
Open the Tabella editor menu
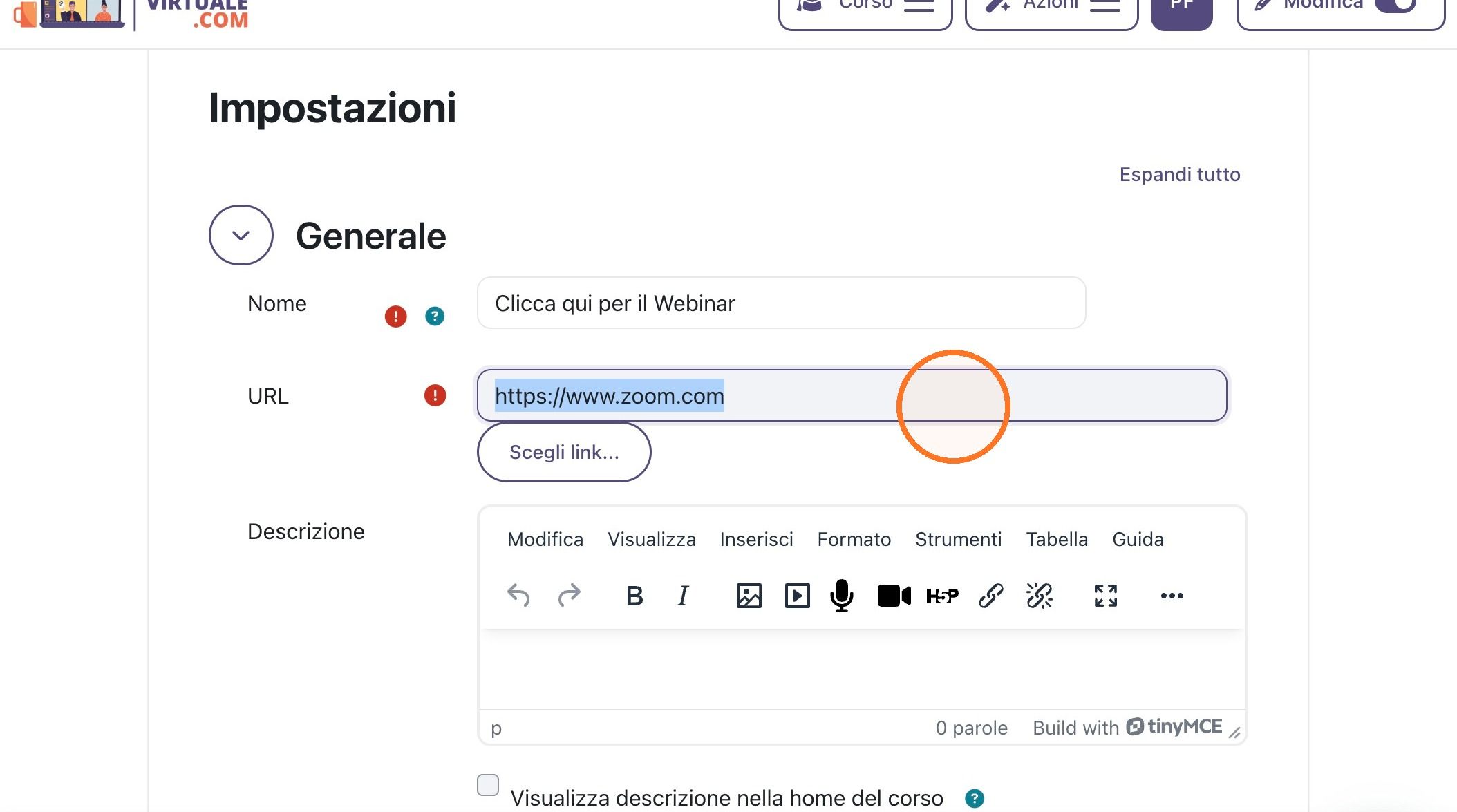point(1057,539)
